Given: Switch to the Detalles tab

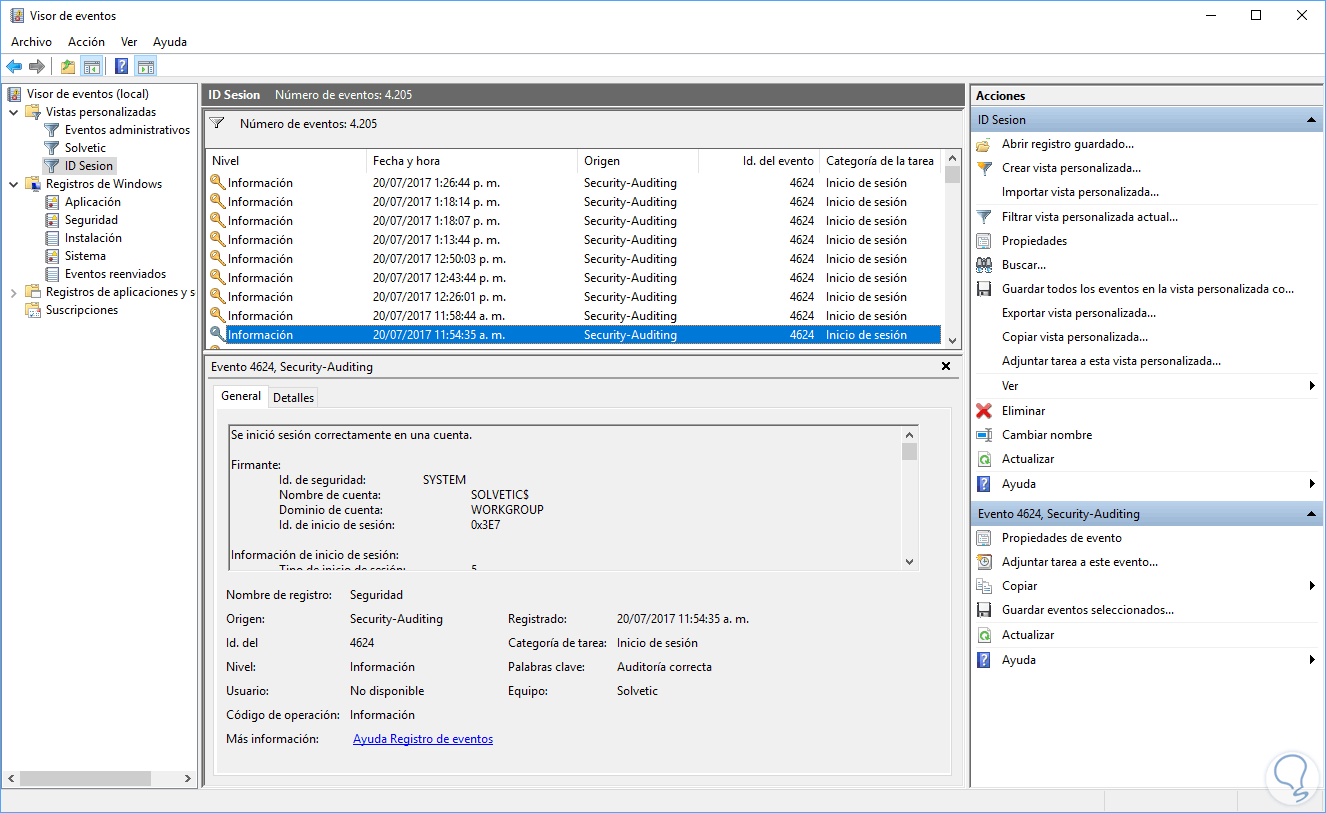Looking at the screenshot, I should point(294,398).
